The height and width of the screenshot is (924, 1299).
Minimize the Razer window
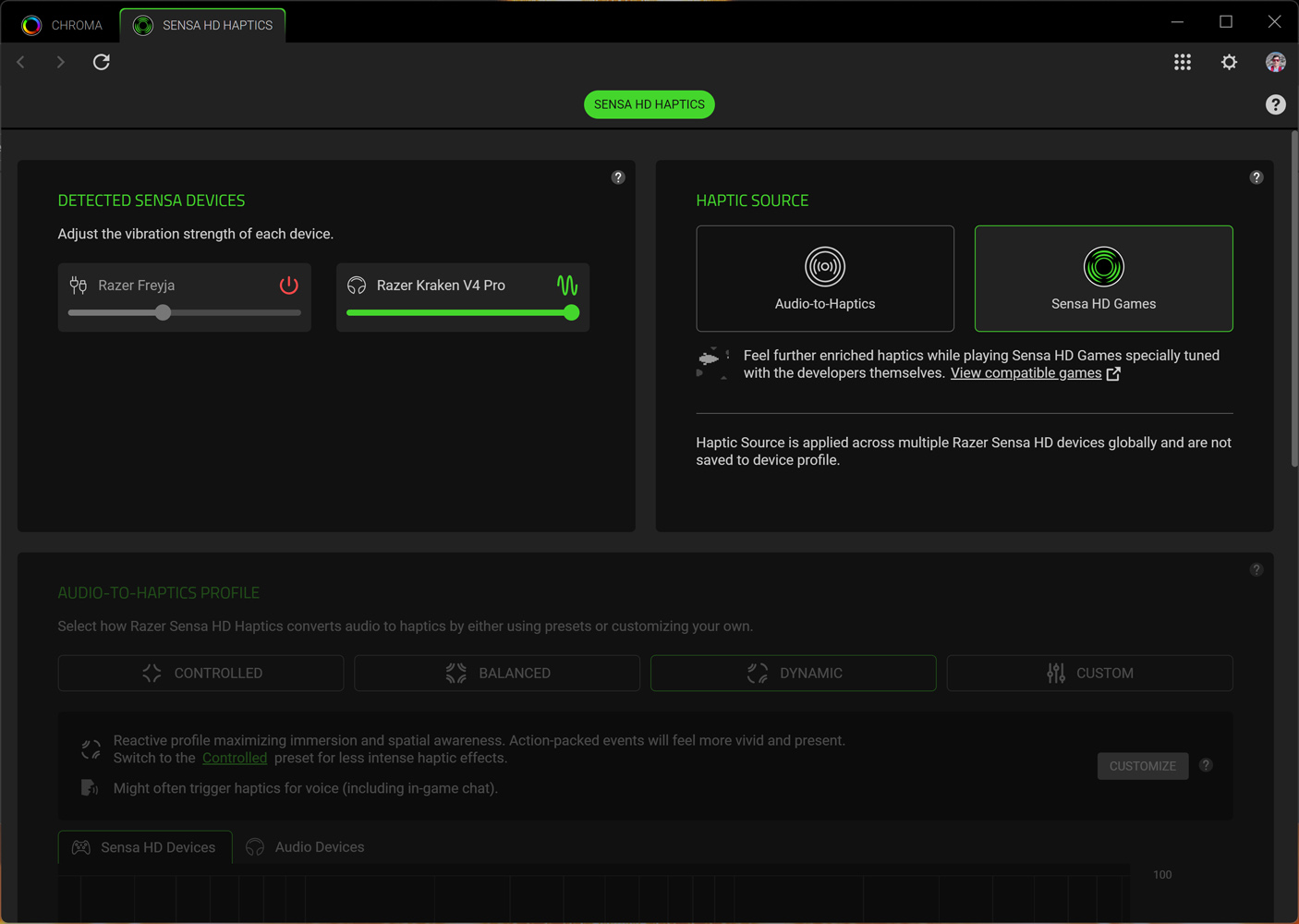click(1177, 21)
